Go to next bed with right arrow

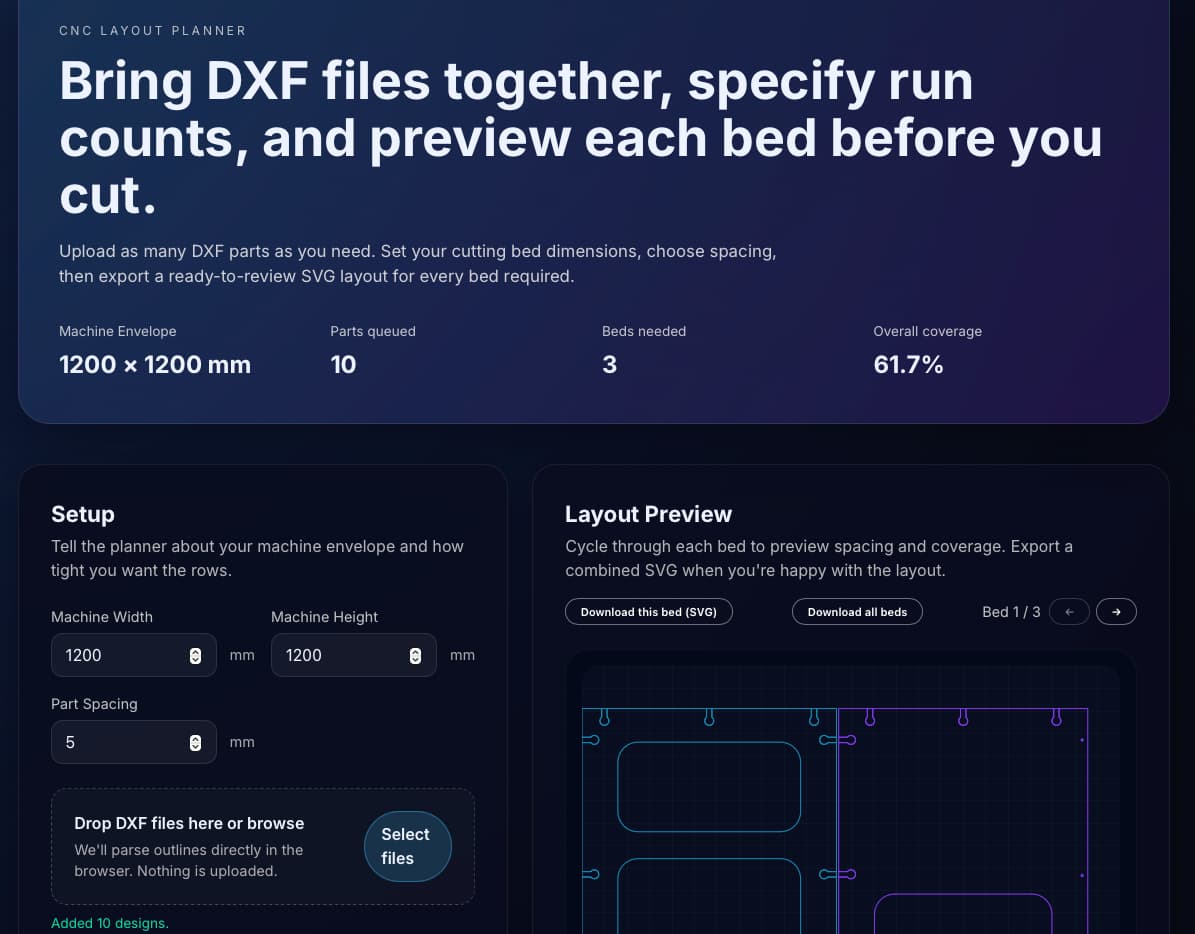point(1116,612)
